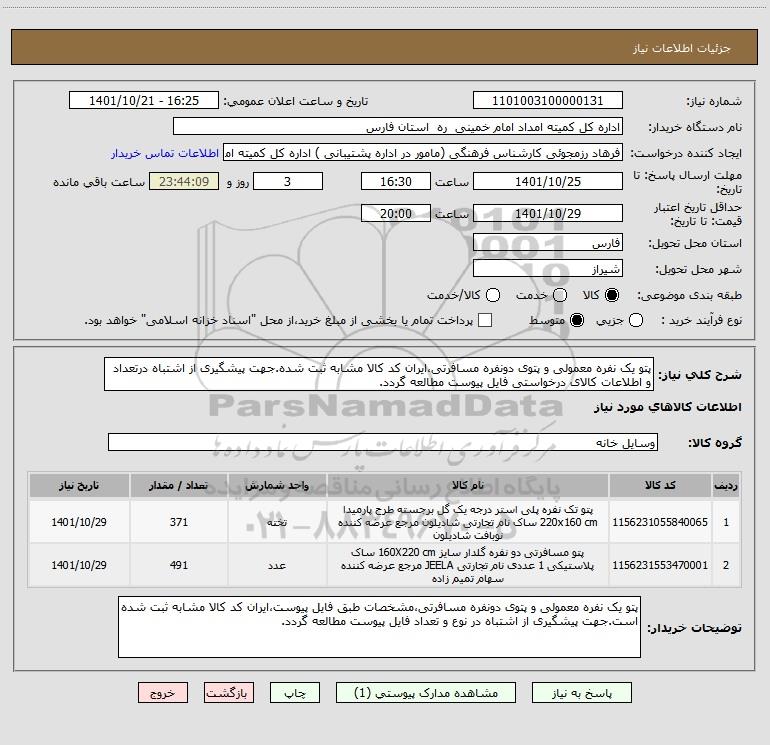The image size is (770, 745).
Task: Click the countdown timer 23:44:09
Action: point(184,181)
